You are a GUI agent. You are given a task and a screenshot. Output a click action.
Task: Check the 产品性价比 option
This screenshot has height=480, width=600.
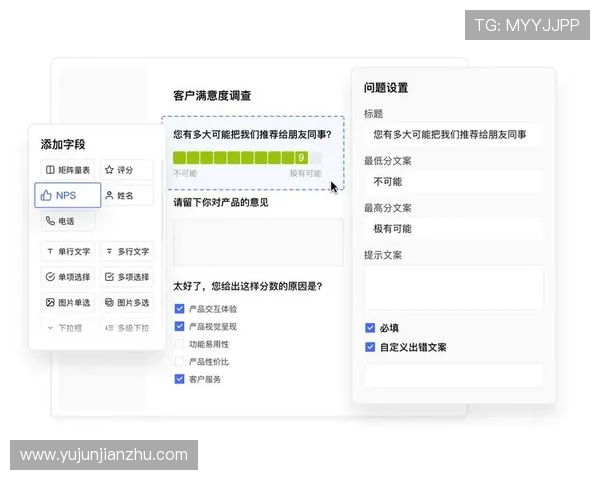(x=179, y=361)
